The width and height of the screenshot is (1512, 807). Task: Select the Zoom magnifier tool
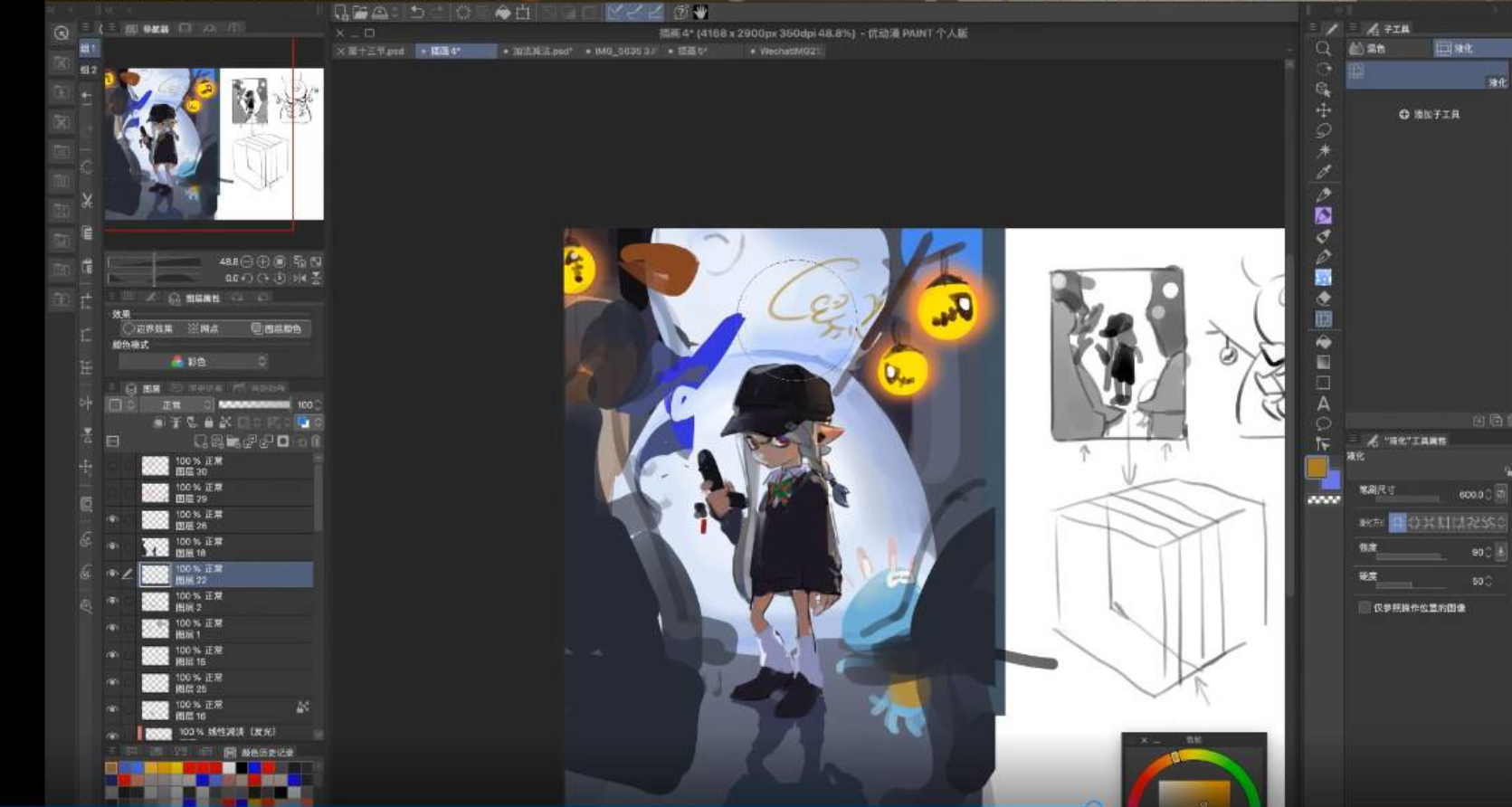tap(1323, 49)
